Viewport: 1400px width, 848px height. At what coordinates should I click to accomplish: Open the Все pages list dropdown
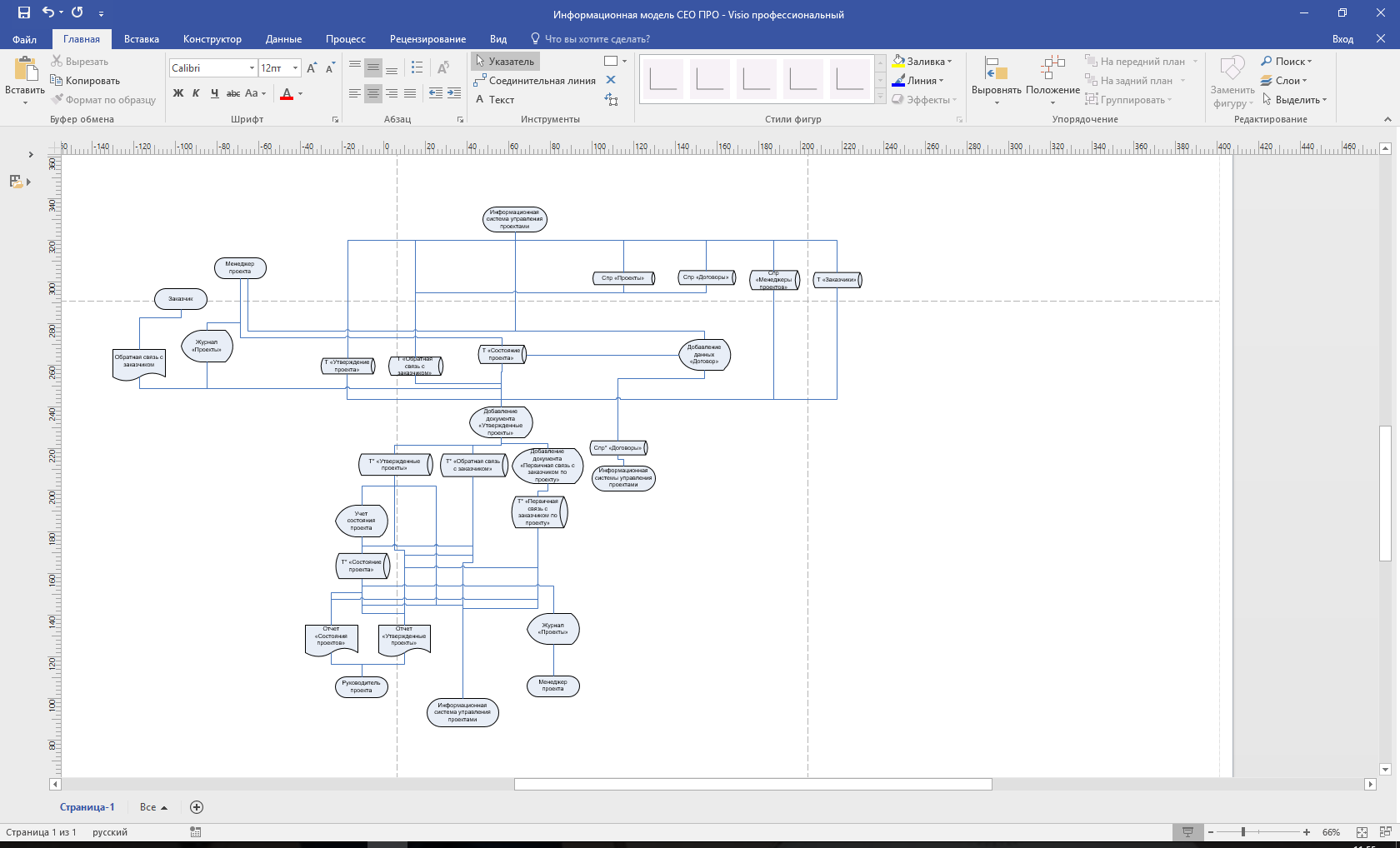[x=153, y=807]
